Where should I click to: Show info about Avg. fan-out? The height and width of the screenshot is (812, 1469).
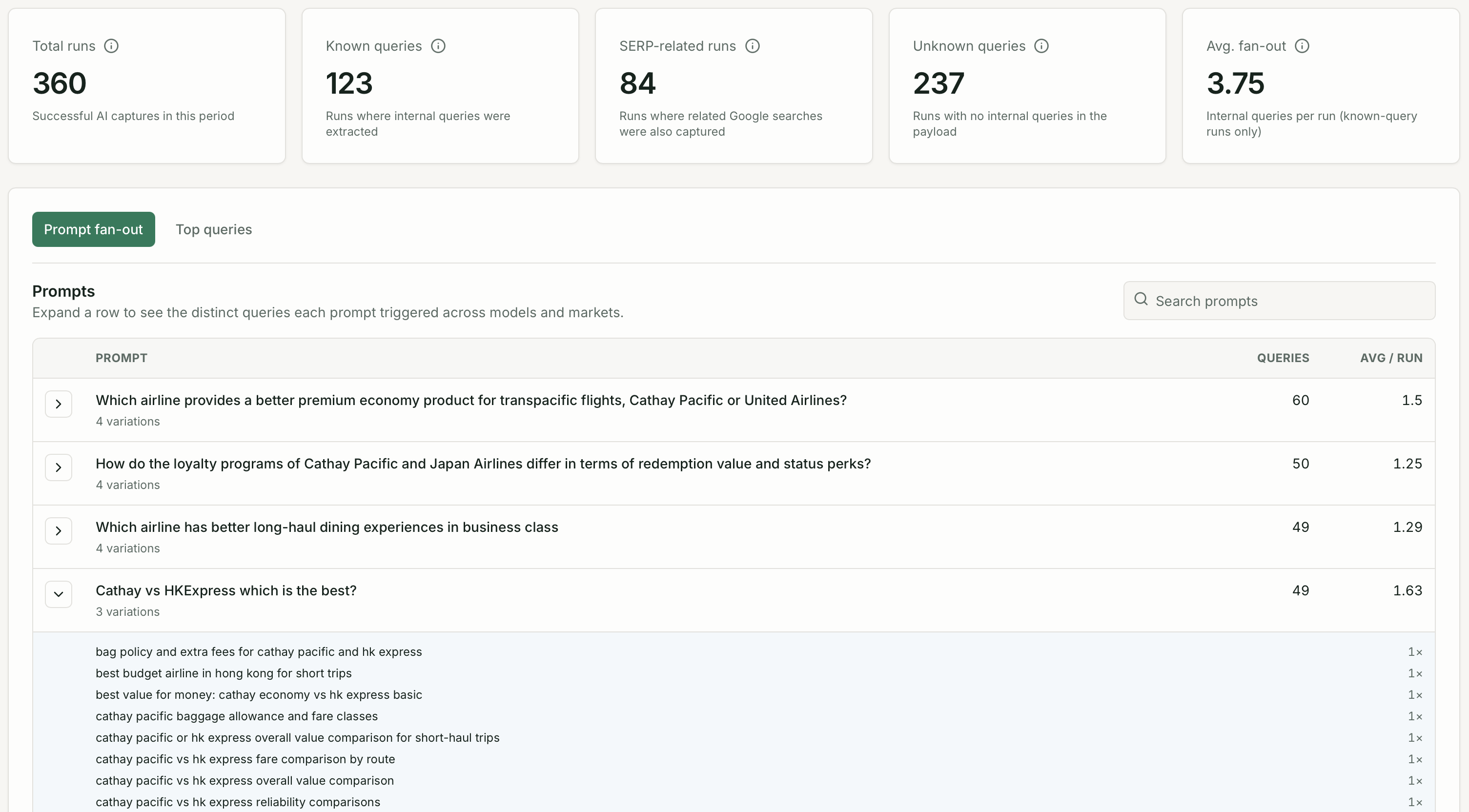(x=1302, y=45)
